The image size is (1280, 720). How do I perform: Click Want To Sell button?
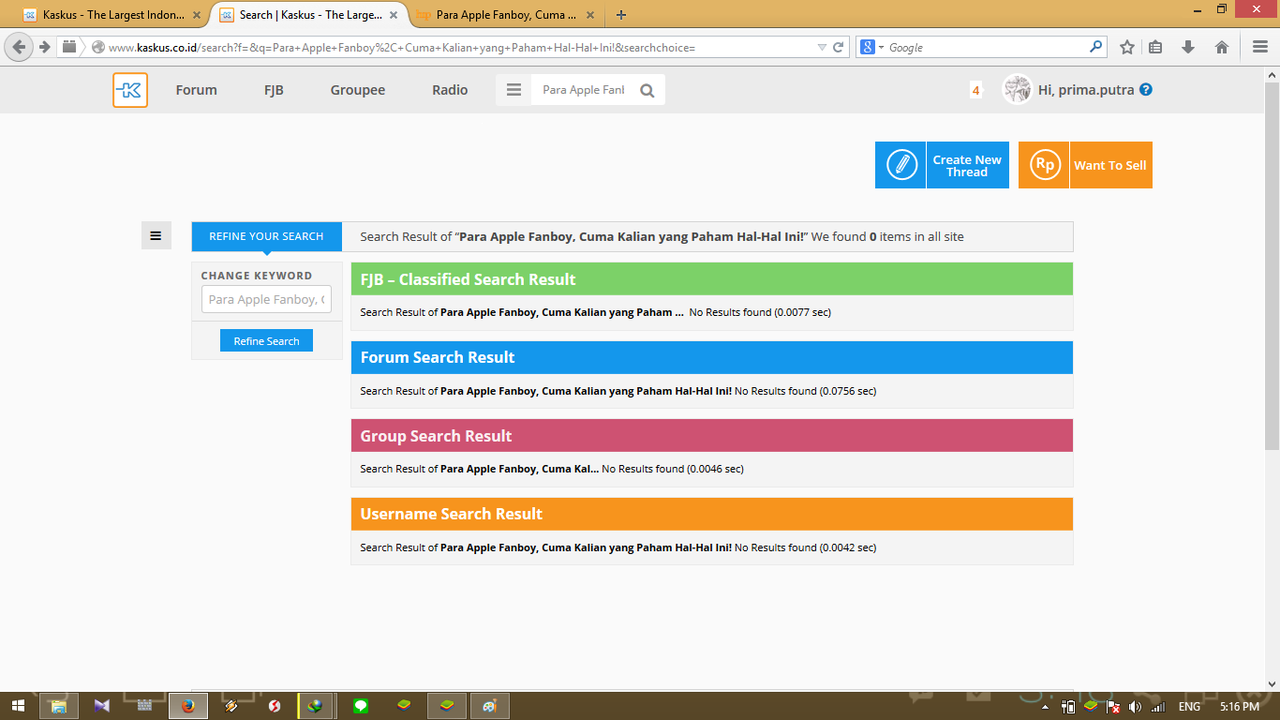1085,165
